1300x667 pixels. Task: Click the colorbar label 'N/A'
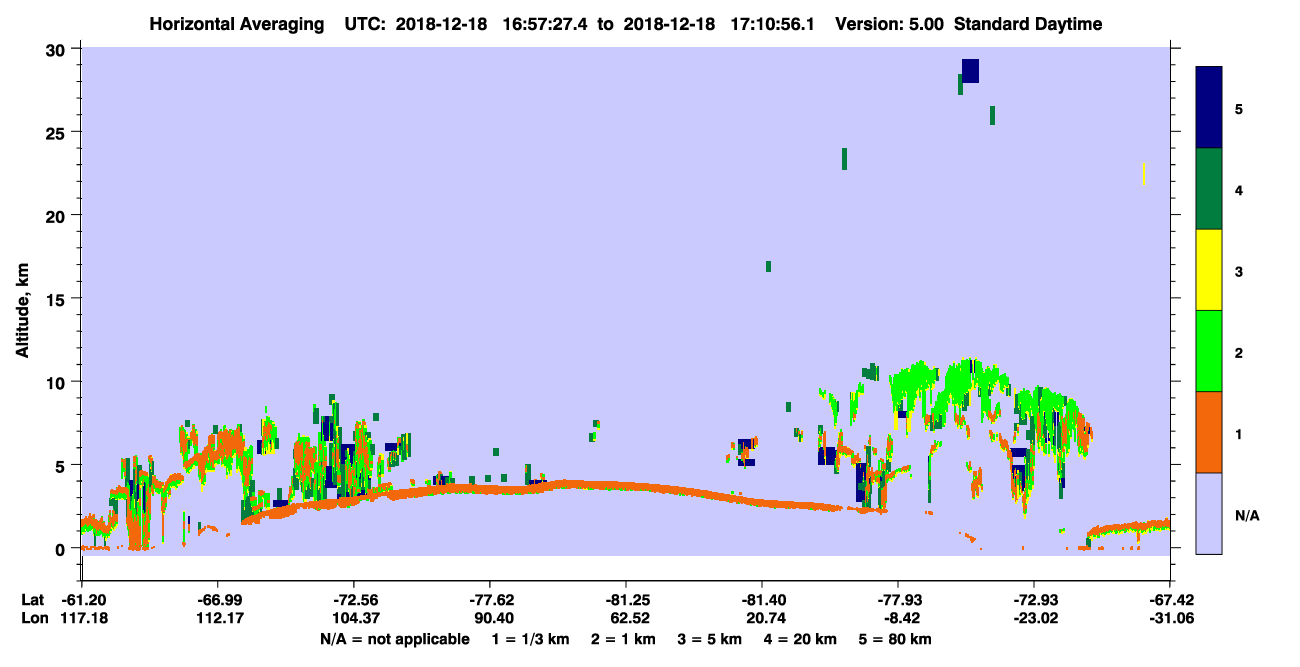pos(1246,516)
